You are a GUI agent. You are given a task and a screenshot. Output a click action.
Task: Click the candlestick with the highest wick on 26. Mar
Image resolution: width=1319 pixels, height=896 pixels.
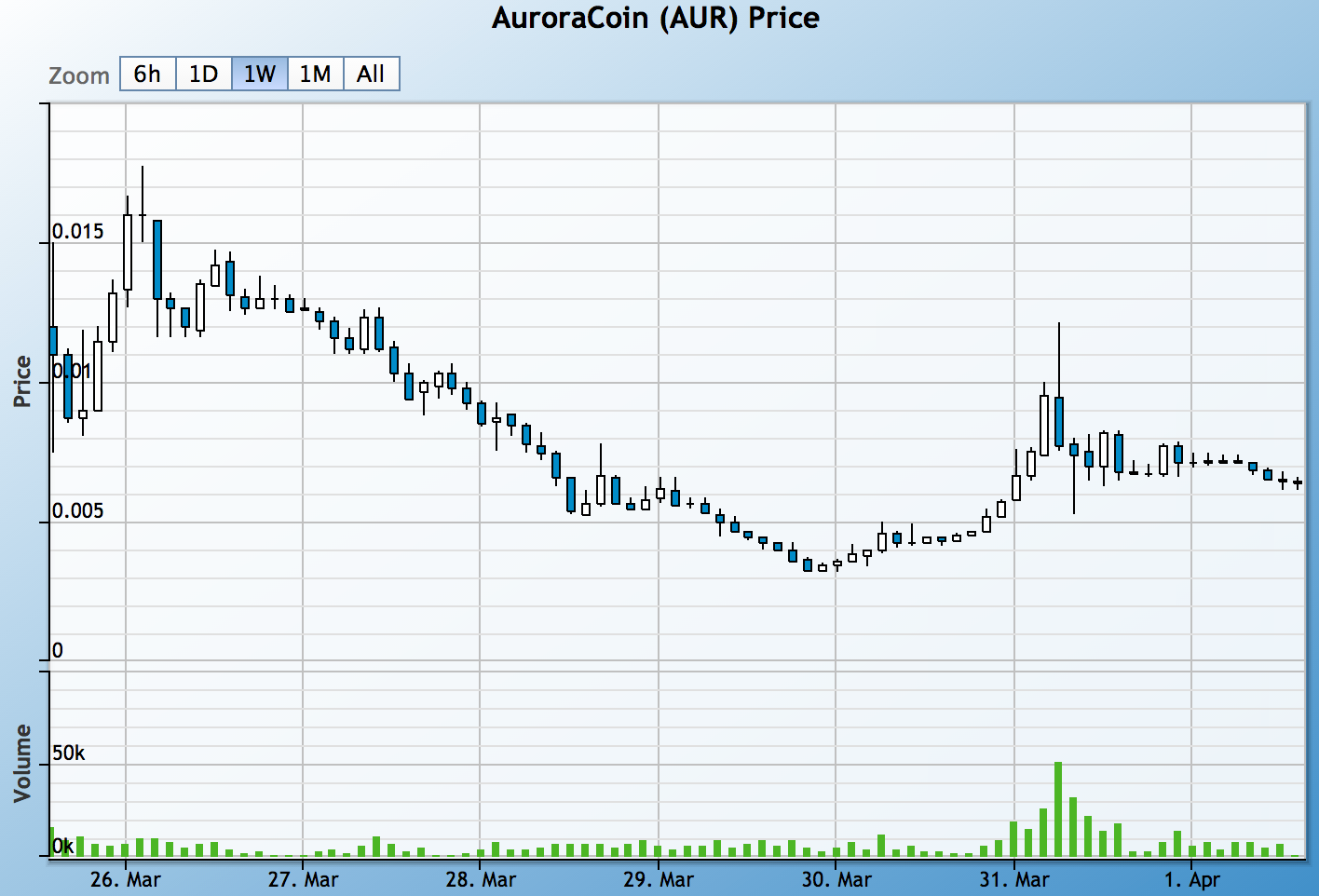pyautogui.click(x=143, y=204)
